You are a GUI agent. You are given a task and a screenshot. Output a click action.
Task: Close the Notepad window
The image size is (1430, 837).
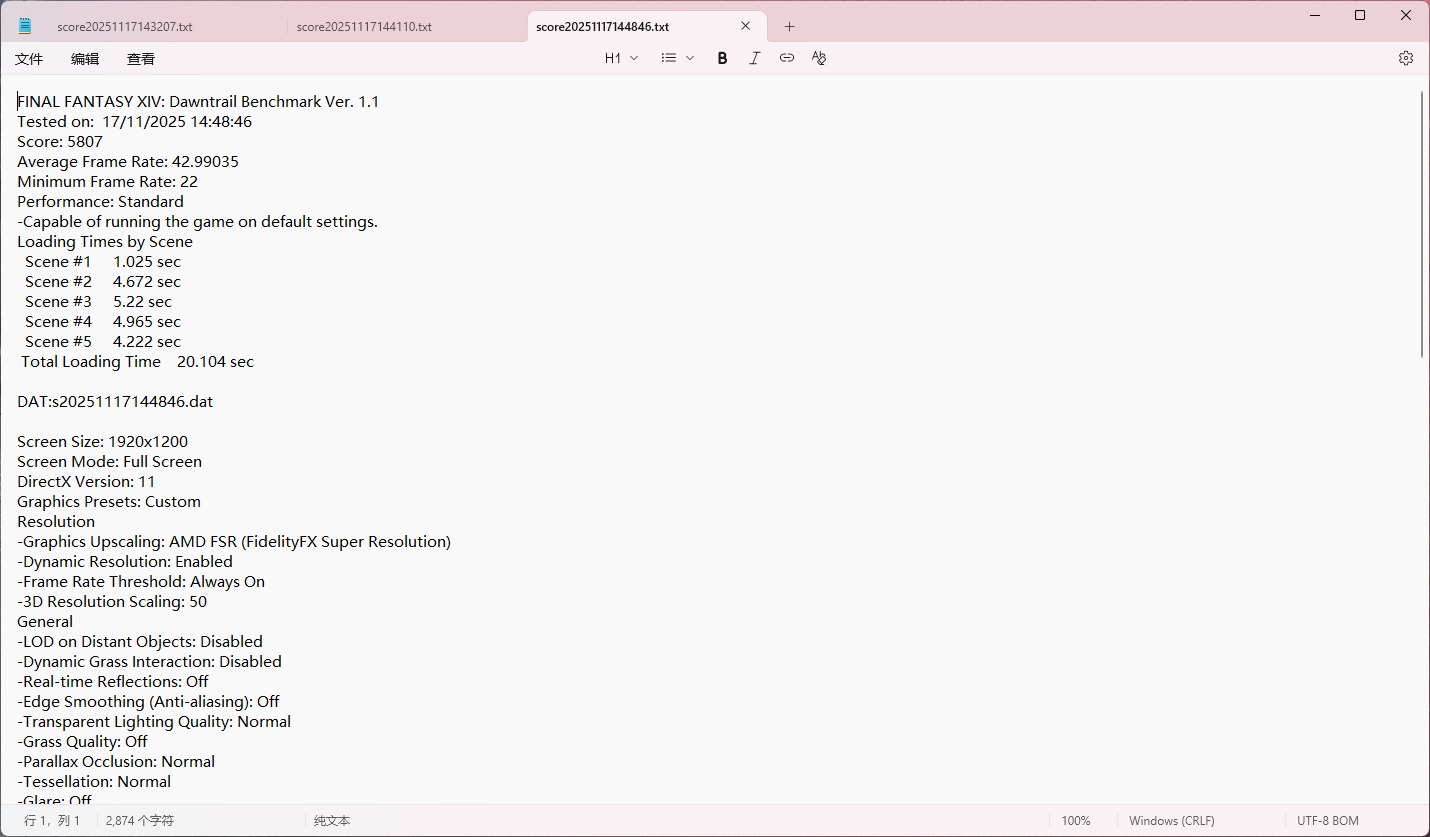pos(1406,15)
